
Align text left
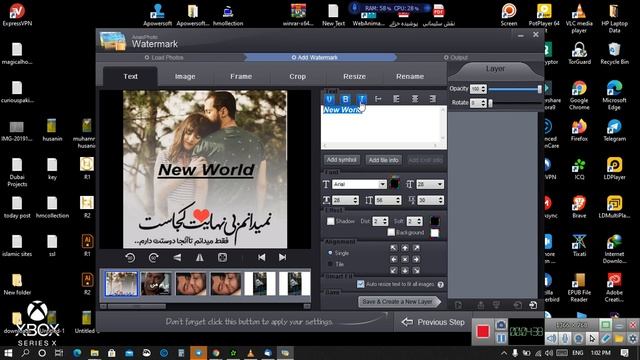[396, 99]
